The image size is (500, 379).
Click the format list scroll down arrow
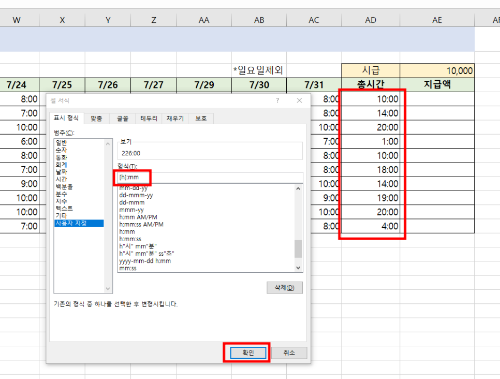click(298, 268)
